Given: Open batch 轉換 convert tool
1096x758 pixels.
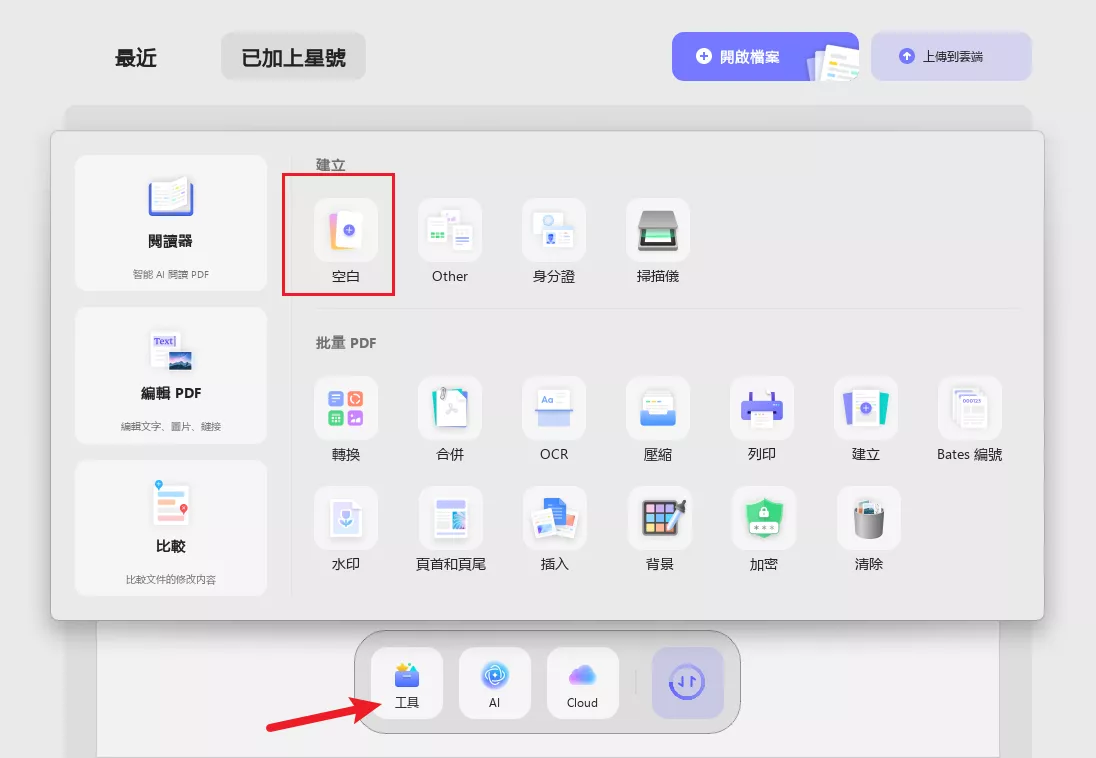Looking at the screenshot, I should point(345,408).
